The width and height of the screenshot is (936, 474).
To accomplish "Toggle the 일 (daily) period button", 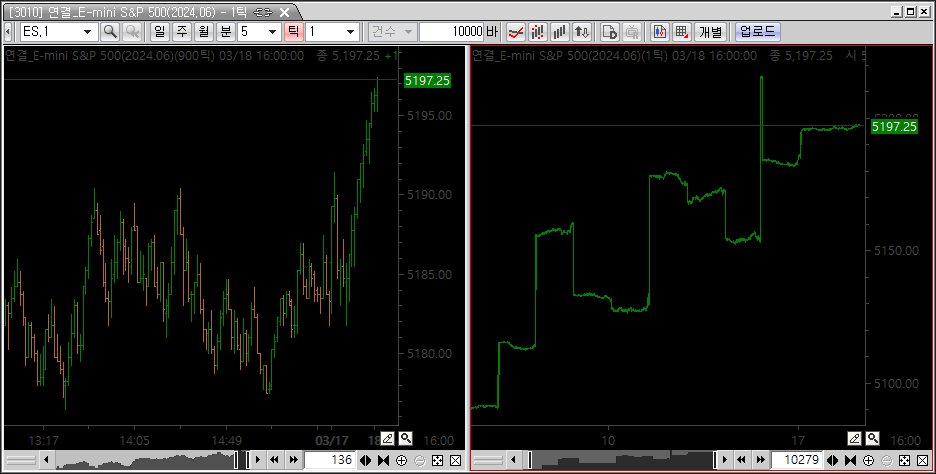I will point(159,32).
